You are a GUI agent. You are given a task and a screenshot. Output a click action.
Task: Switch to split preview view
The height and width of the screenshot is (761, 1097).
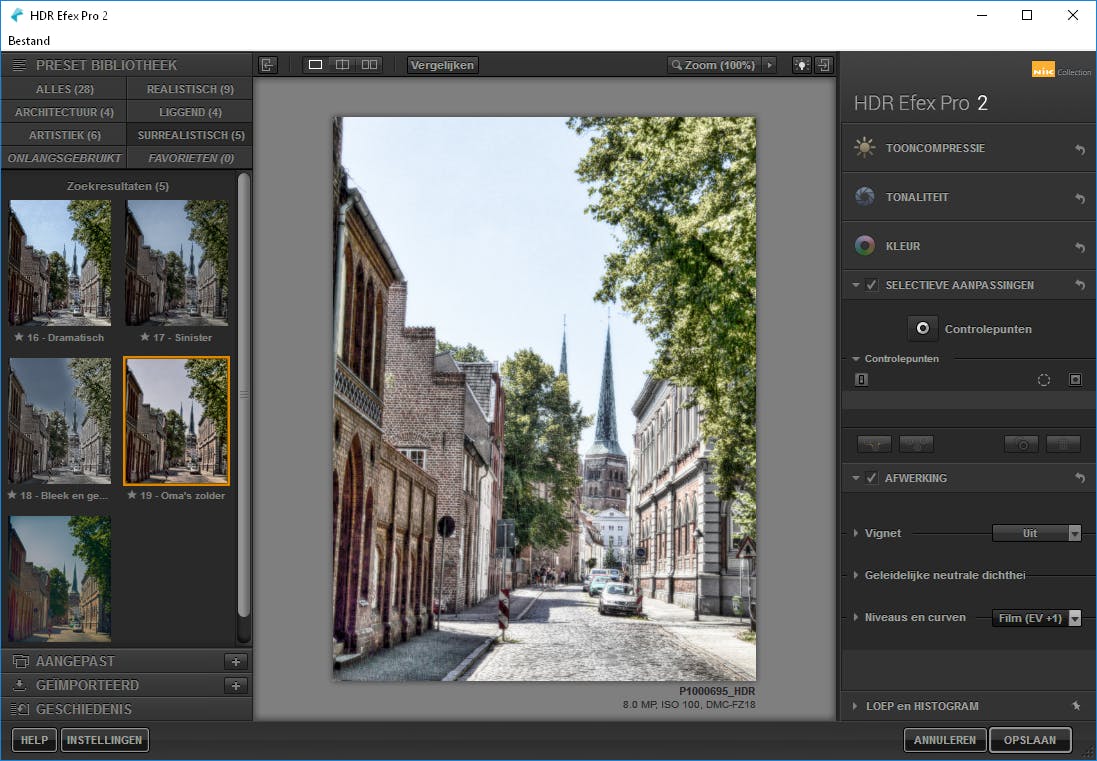(342, 65)
